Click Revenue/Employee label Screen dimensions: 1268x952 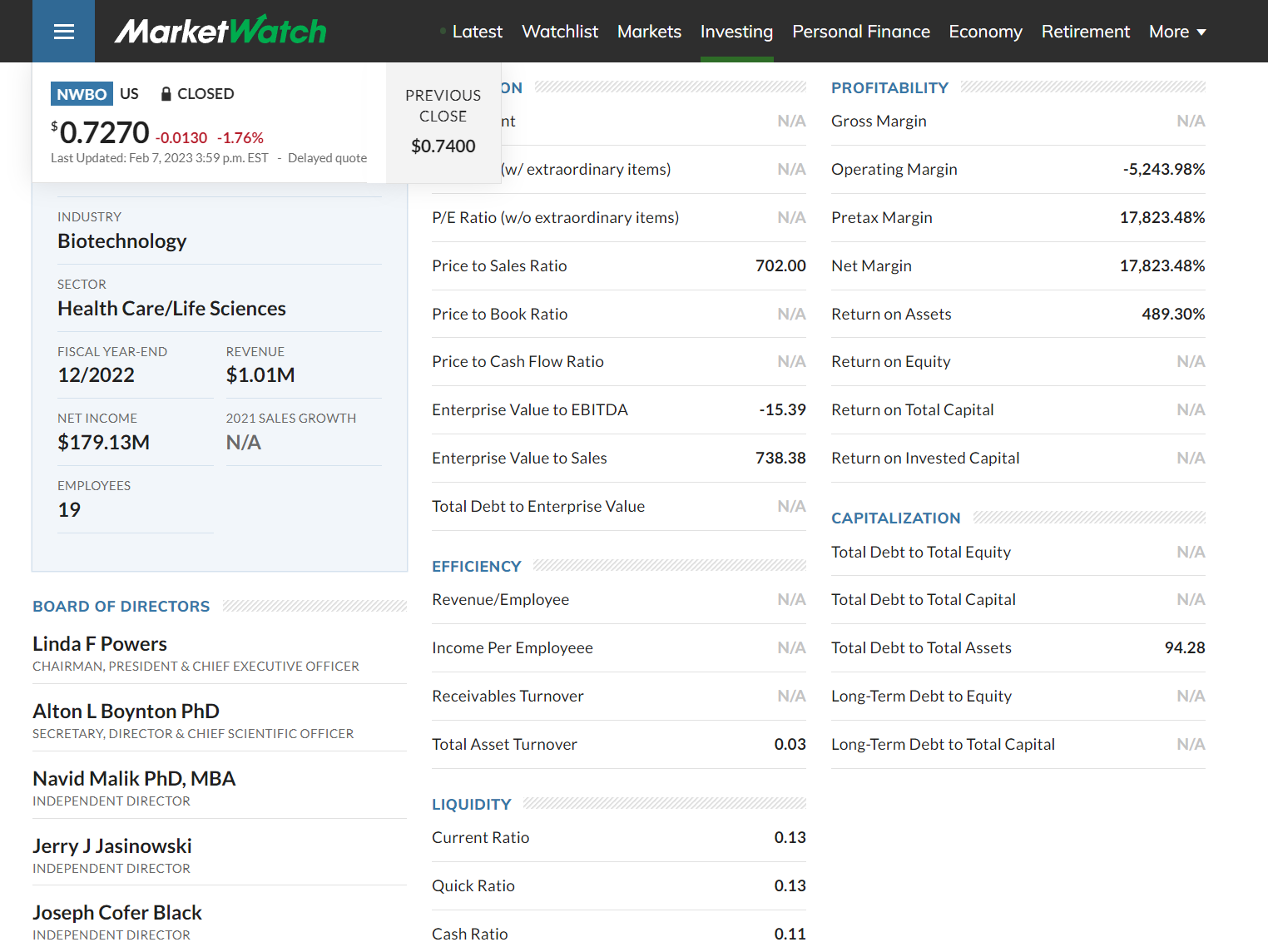pyautogui.click(x=500, y=600)
